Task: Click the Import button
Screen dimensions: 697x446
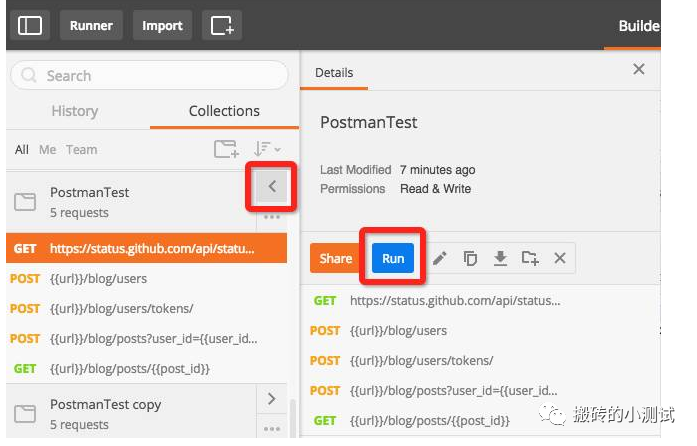Action: pos(162,25)
